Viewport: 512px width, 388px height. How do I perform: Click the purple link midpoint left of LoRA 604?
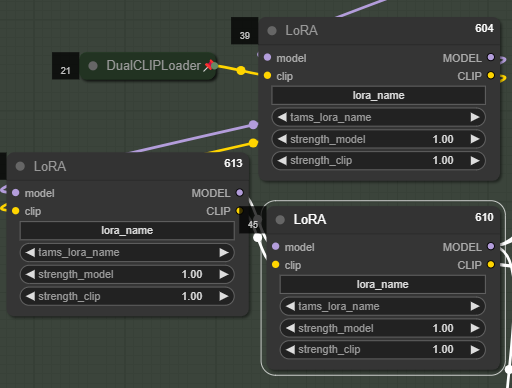253,125
